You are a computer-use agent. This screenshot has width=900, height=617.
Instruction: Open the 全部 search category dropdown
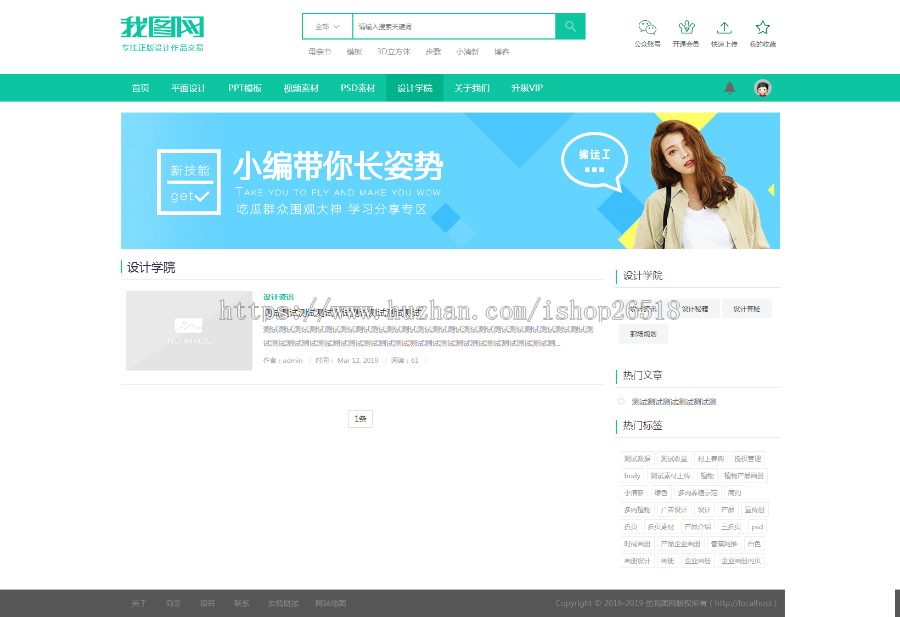click(327, 26)
